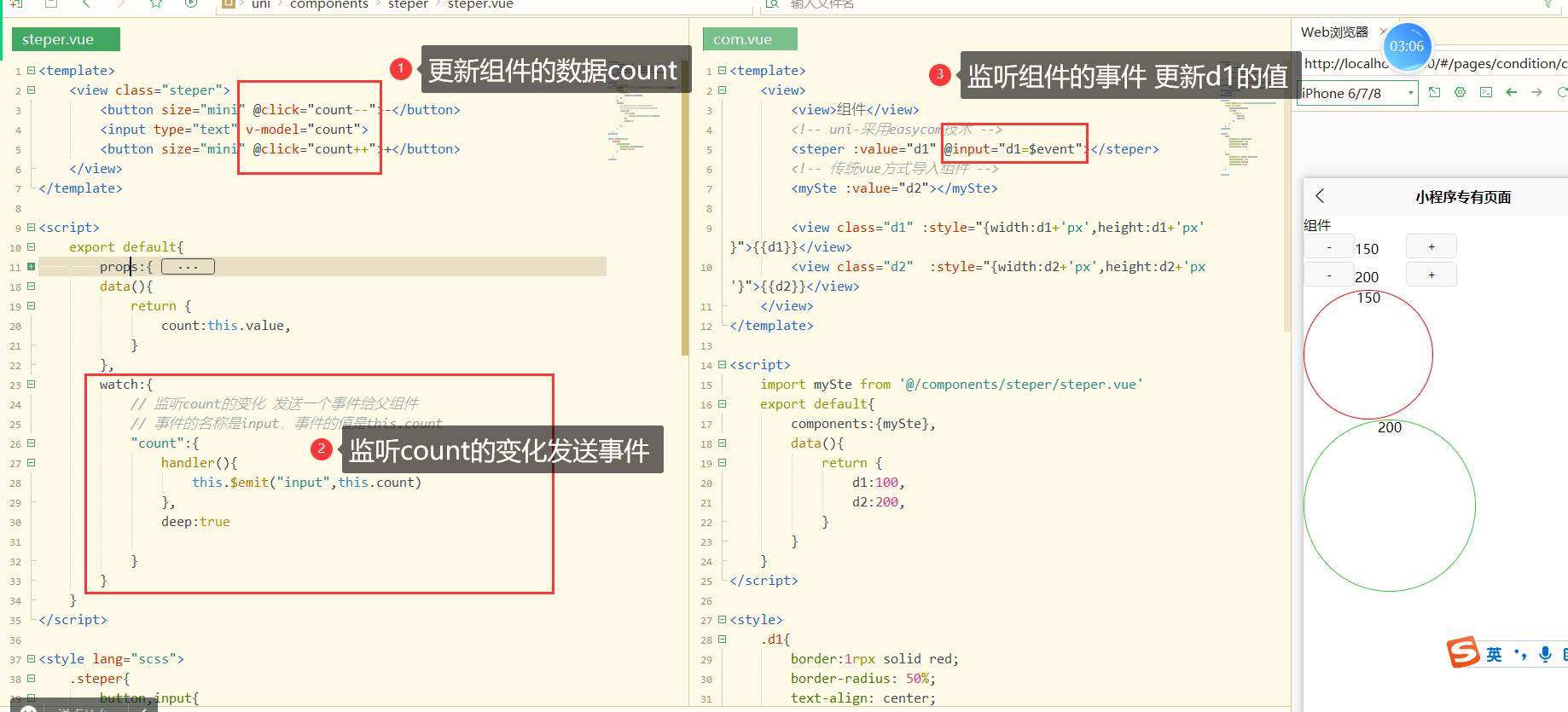Viewport: 1568px width, 712px height.
Task: Click the '<mySte :value="d2">' code line
Action: point(894,188)
